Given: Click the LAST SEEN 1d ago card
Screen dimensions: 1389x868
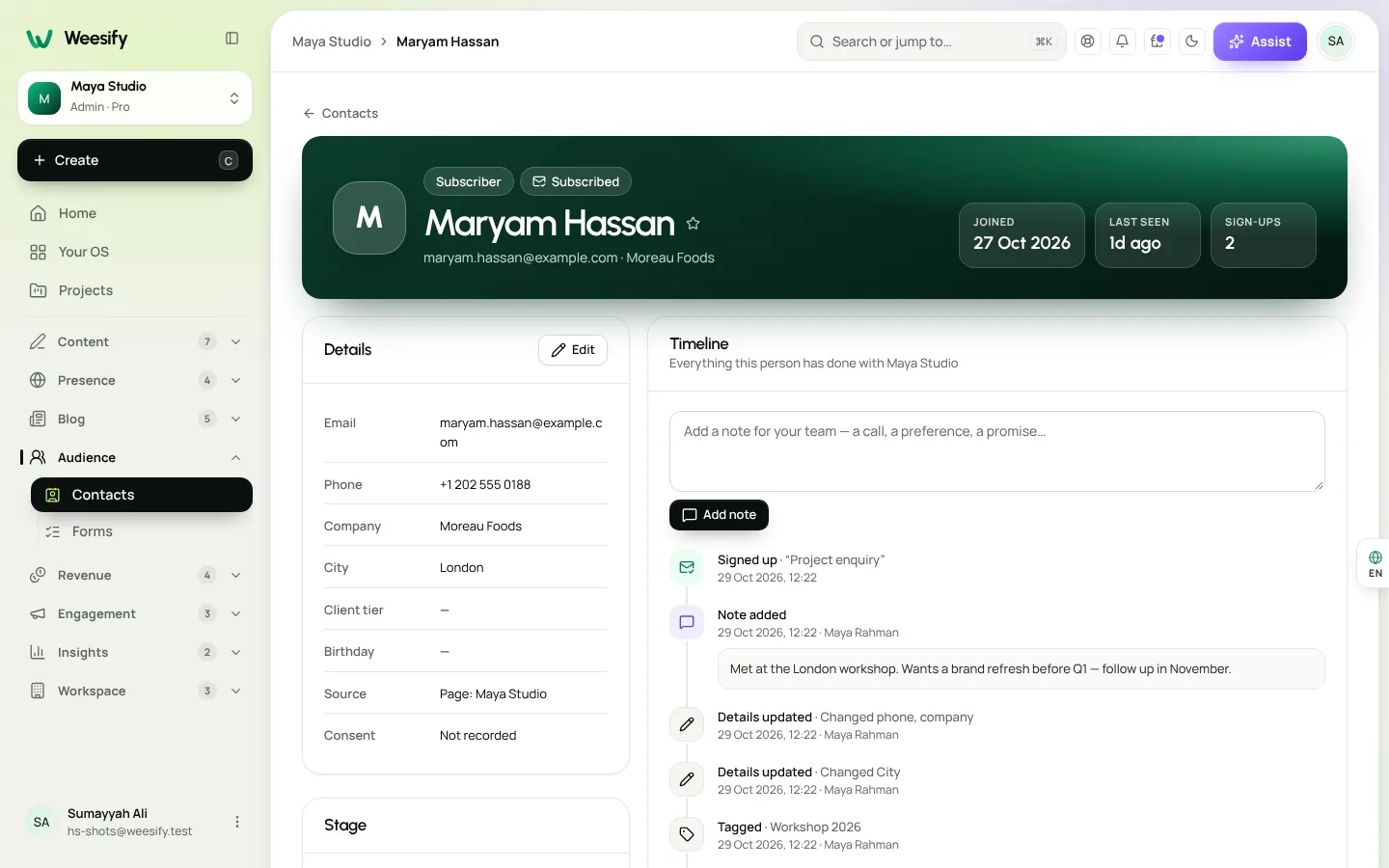Looking at the screenshot, I should (1148, 235).
